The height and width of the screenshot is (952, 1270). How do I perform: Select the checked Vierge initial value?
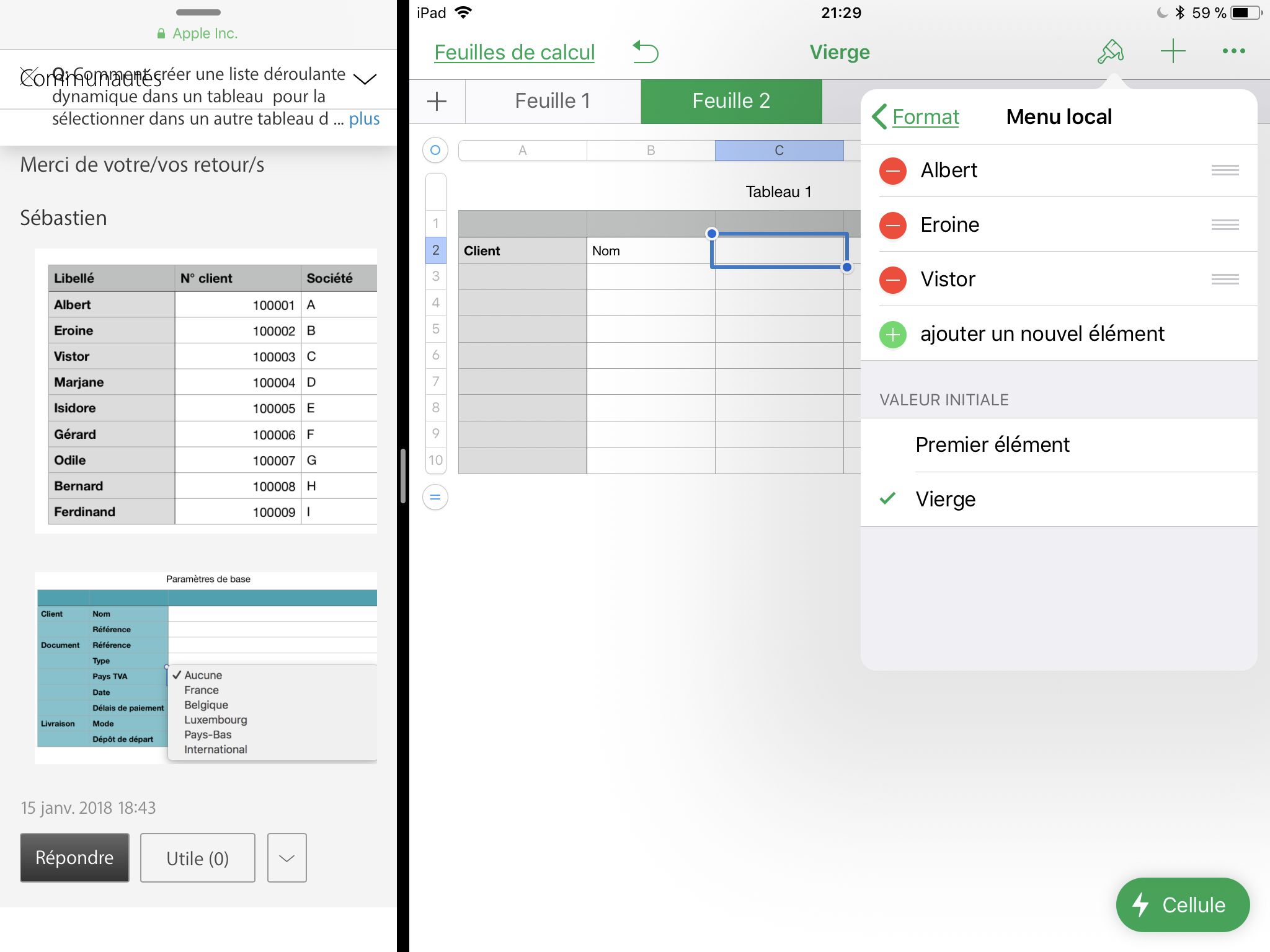[946, 500]
